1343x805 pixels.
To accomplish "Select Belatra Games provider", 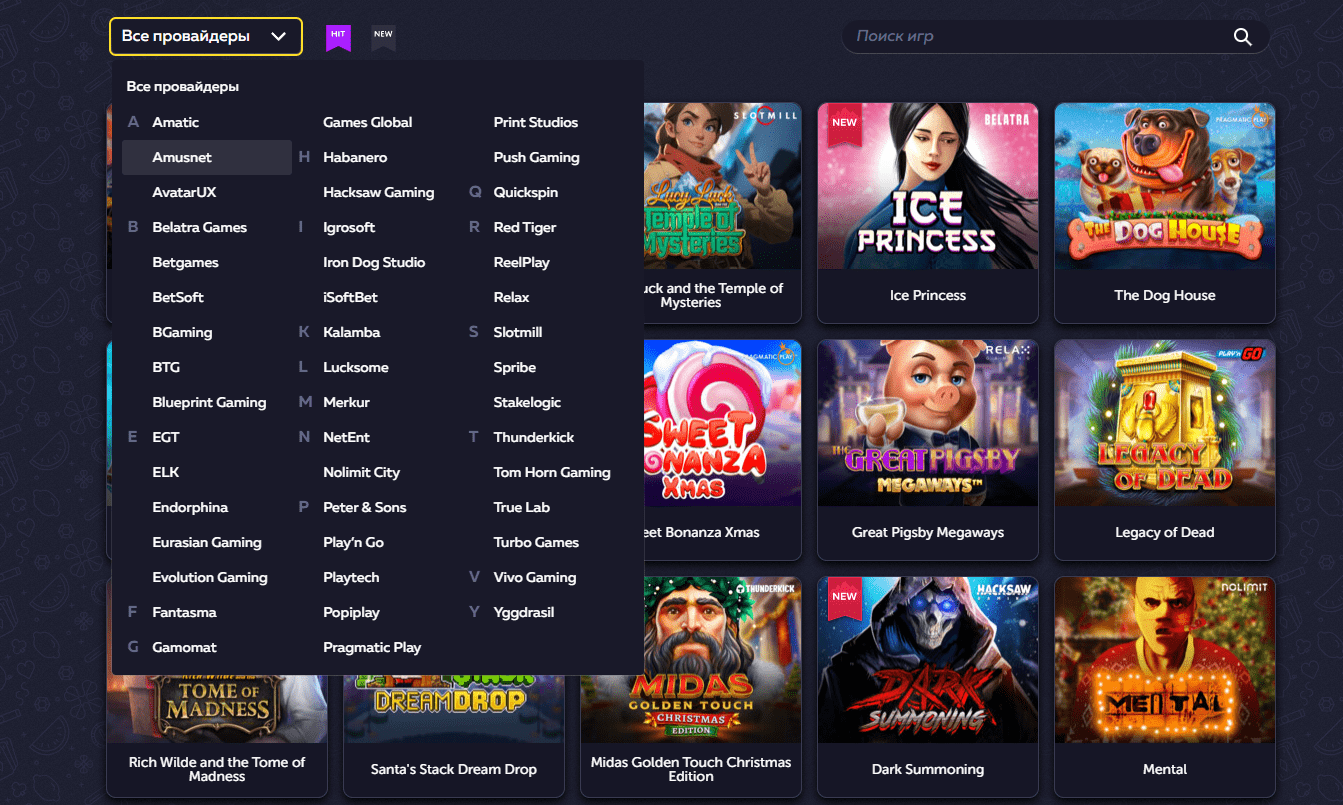I will point(200,227).
